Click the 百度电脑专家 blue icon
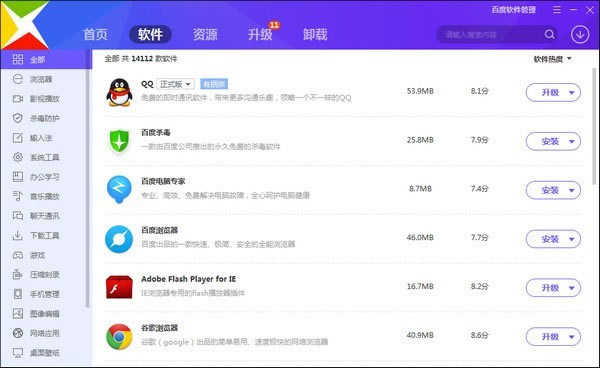This screenshot has width=600, height=368. pyautogui.click(x=119, y=189)
